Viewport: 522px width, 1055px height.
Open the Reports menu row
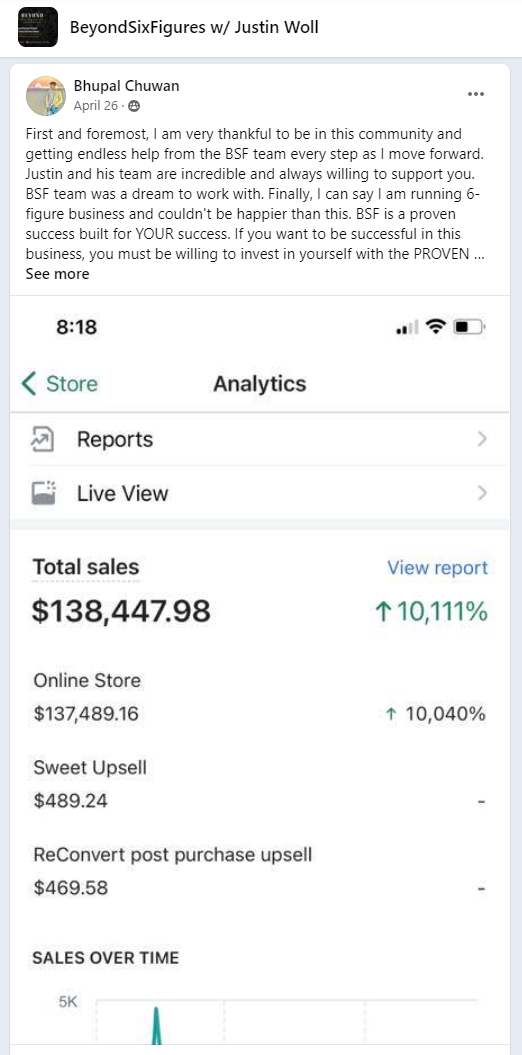tap(260, 439)
